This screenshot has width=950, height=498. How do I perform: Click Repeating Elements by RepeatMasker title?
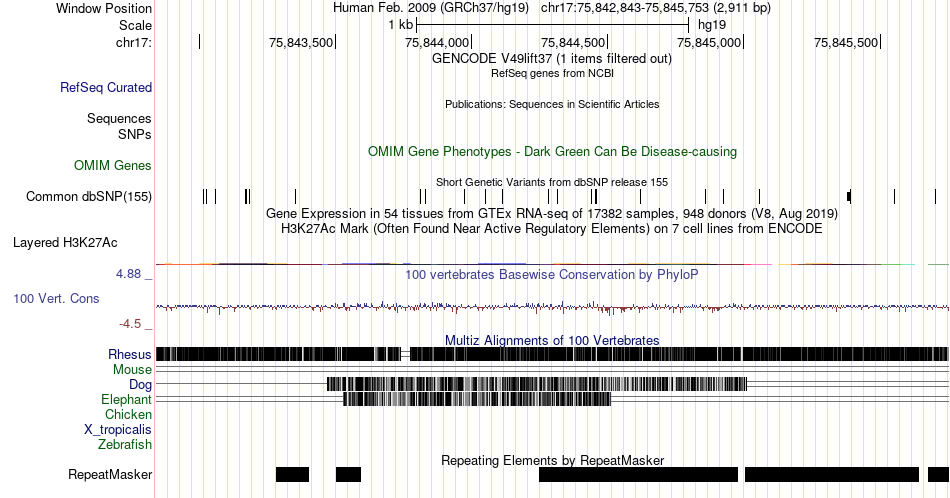point(552,460)
